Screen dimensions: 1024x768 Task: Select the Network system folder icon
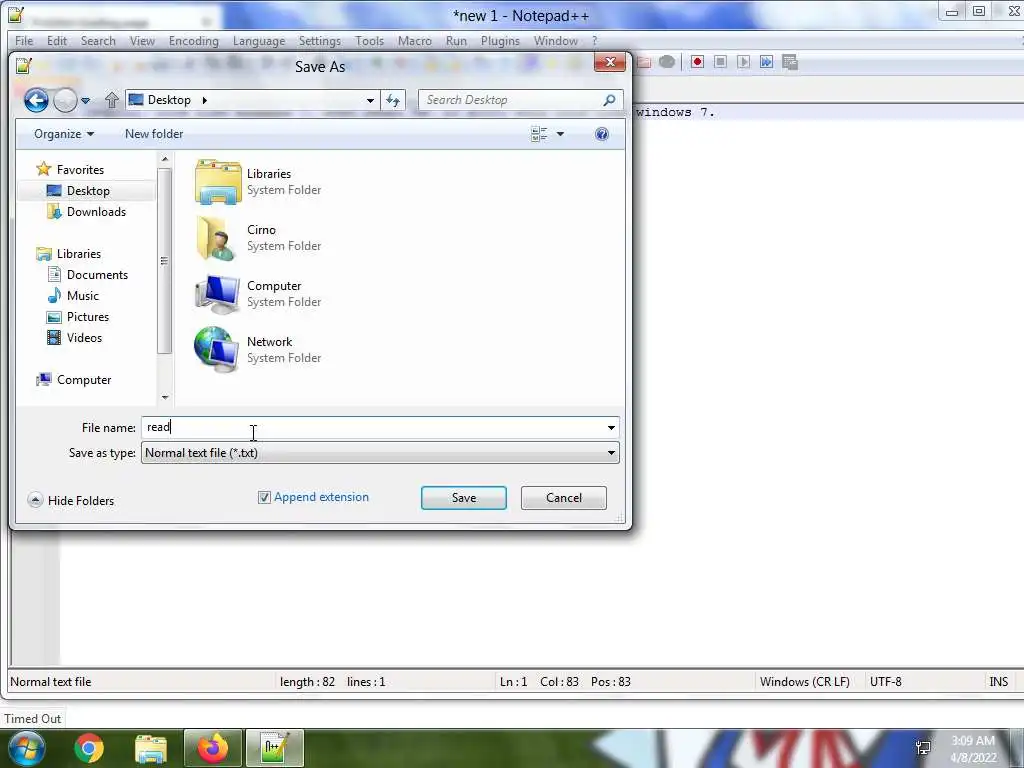[216, 350]
